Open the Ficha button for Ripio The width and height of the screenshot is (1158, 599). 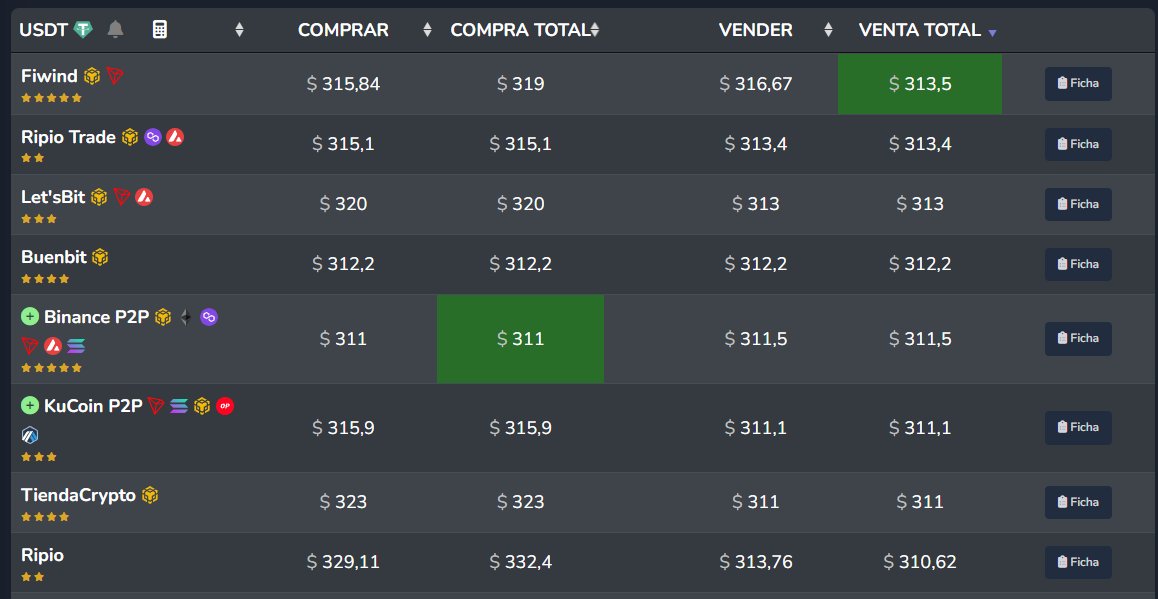click(x=1078, y=562)
